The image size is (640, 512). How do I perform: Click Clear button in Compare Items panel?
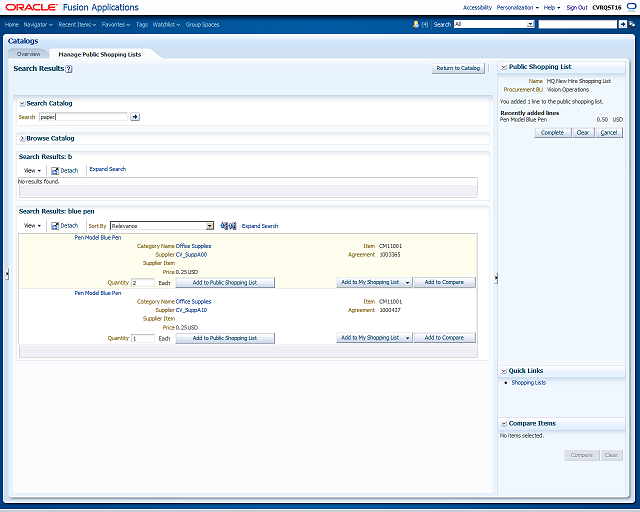(611, 455)
